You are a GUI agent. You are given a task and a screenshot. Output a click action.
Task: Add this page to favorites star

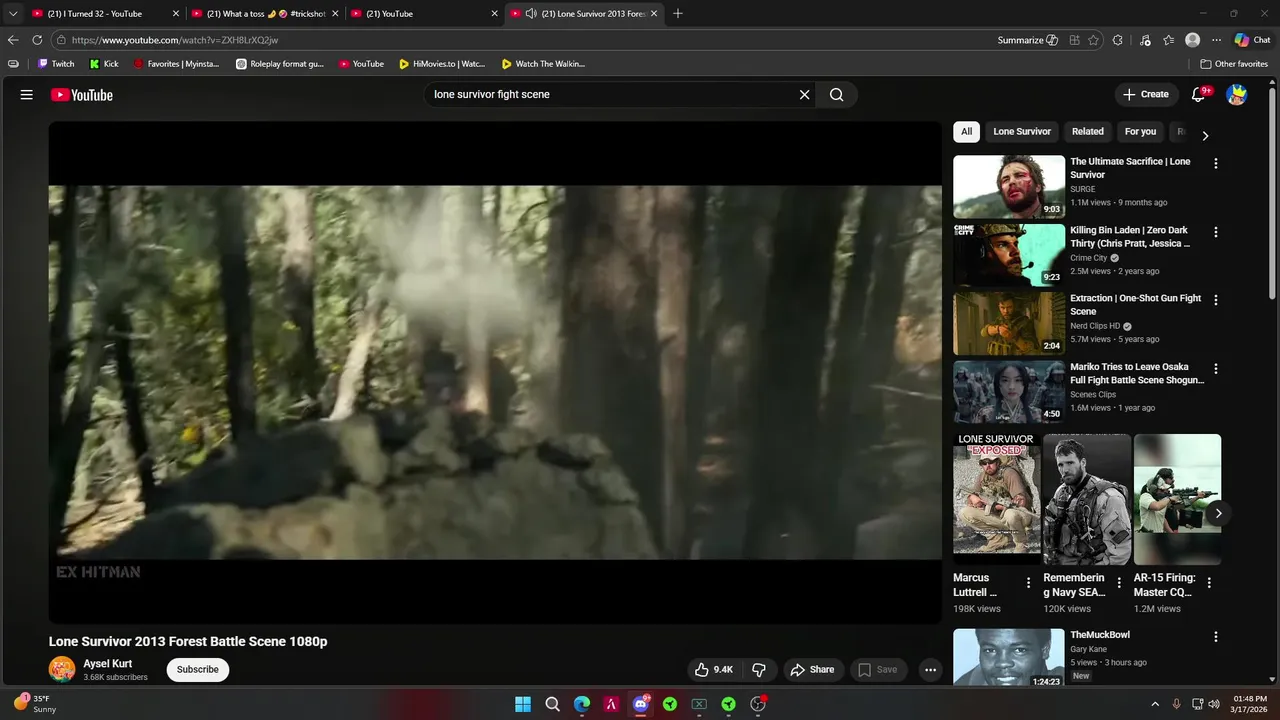pyautogui.click(x=1094, y=40)
